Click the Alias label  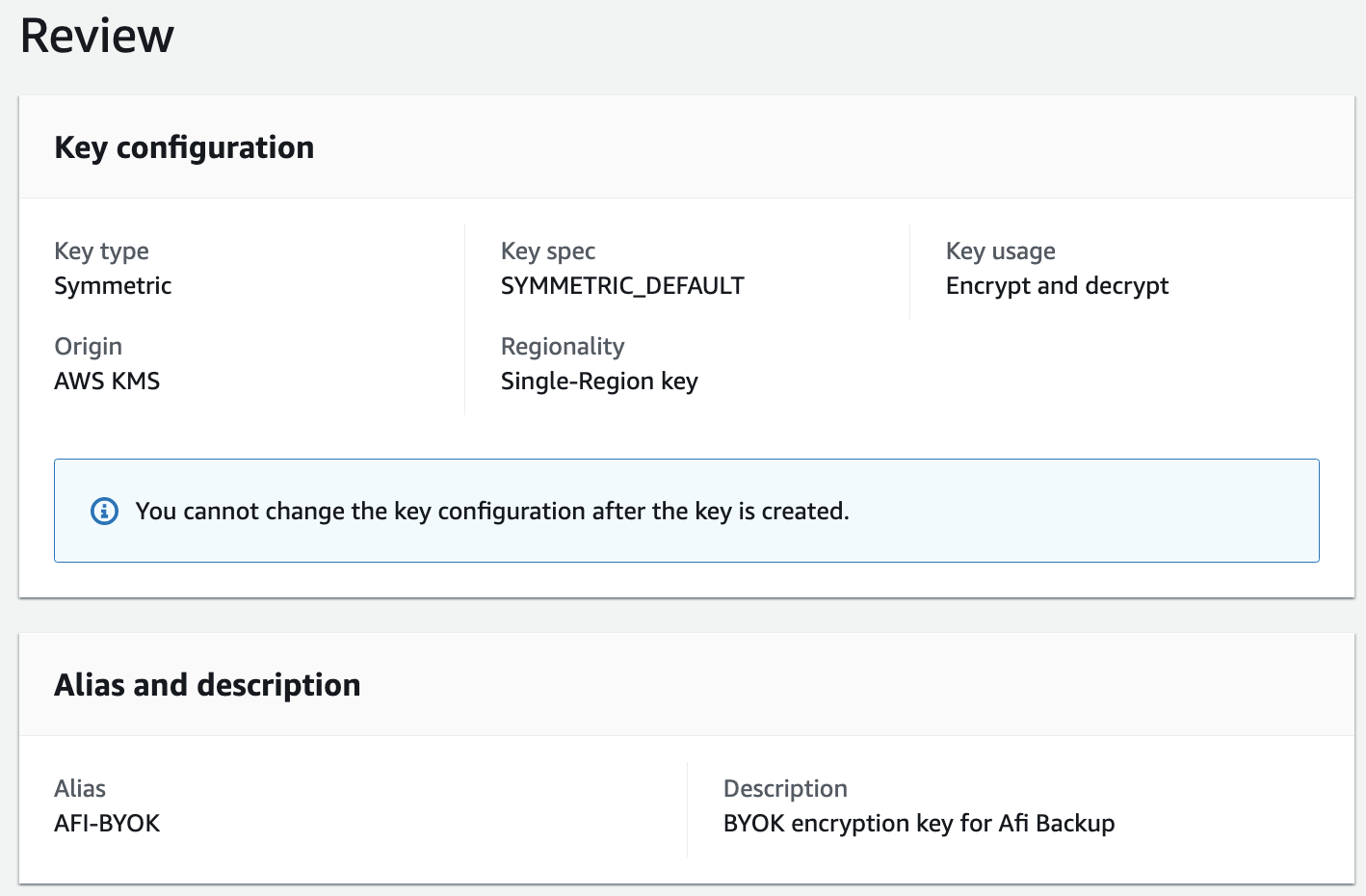[x=80, y=789]
